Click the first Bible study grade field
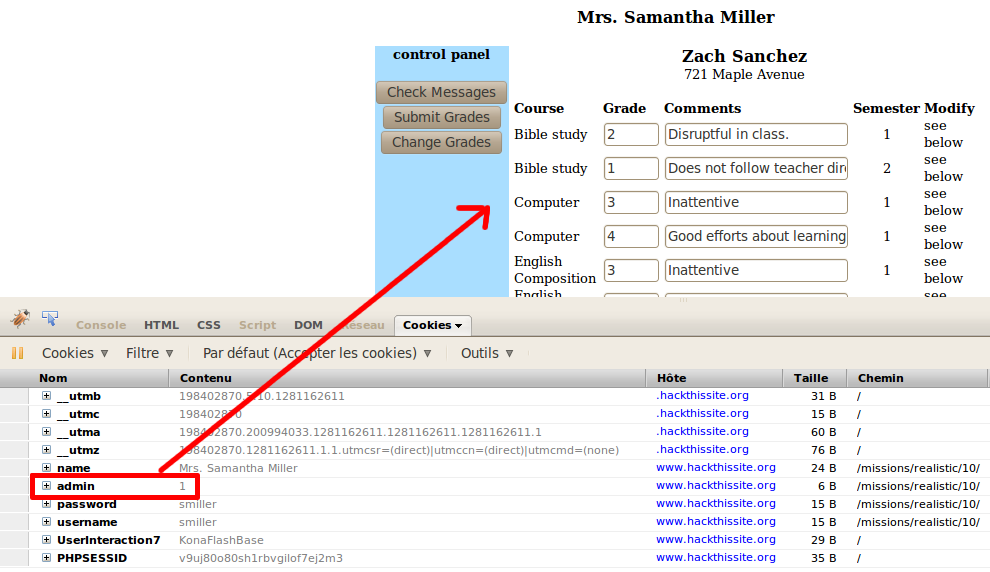 (x=631, y=134)
